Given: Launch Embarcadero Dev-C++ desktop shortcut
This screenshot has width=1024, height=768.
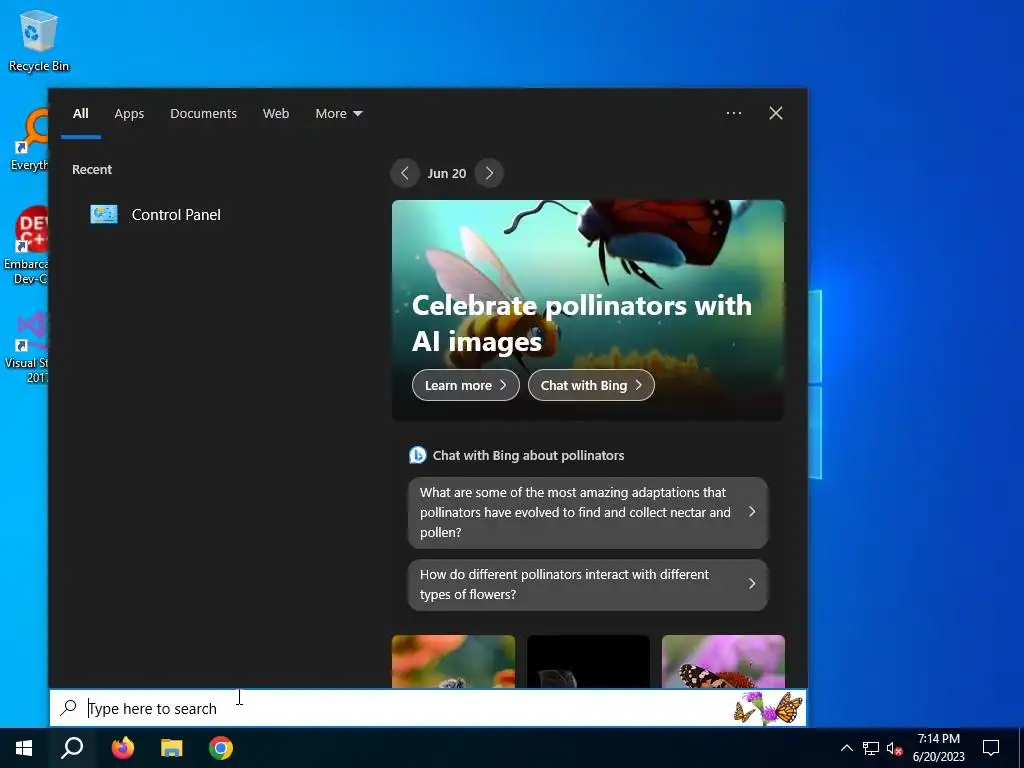Looking at the screenshot, I should pos(26,245).
